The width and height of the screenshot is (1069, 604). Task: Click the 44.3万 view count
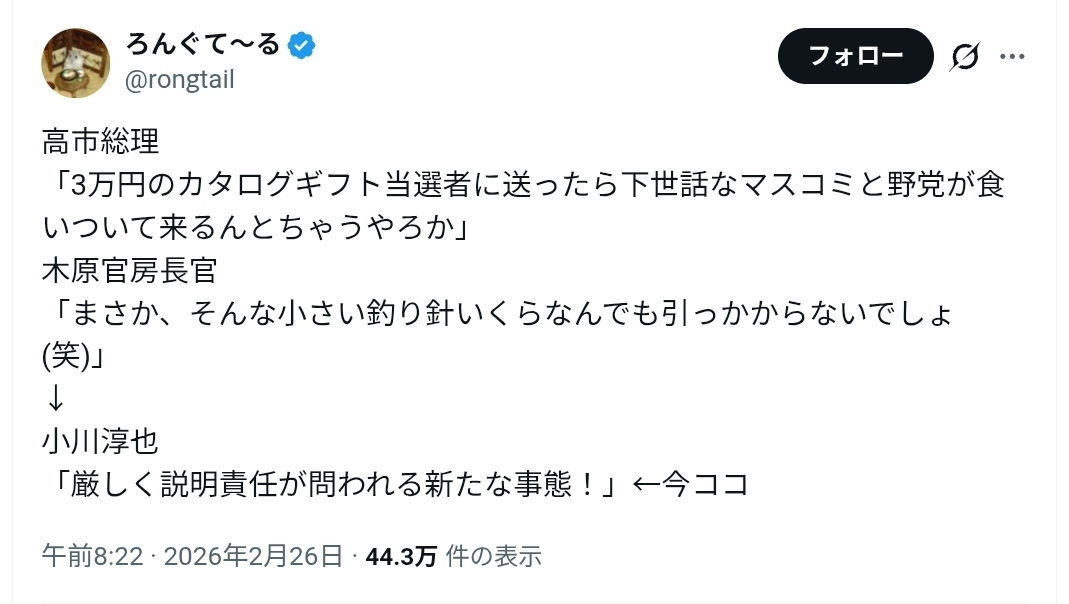tap(401, 556)
